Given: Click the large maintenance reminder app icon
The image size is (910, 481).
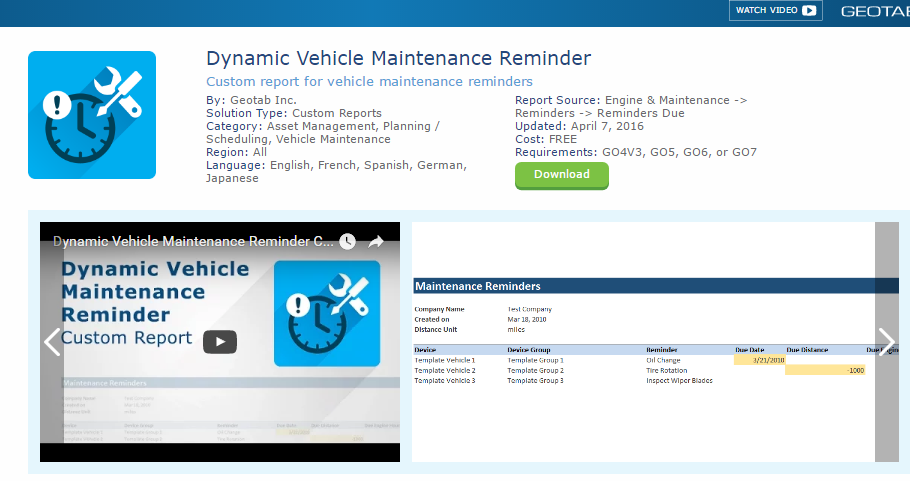Looking at the screenshot, I should [x=92, y=115].
